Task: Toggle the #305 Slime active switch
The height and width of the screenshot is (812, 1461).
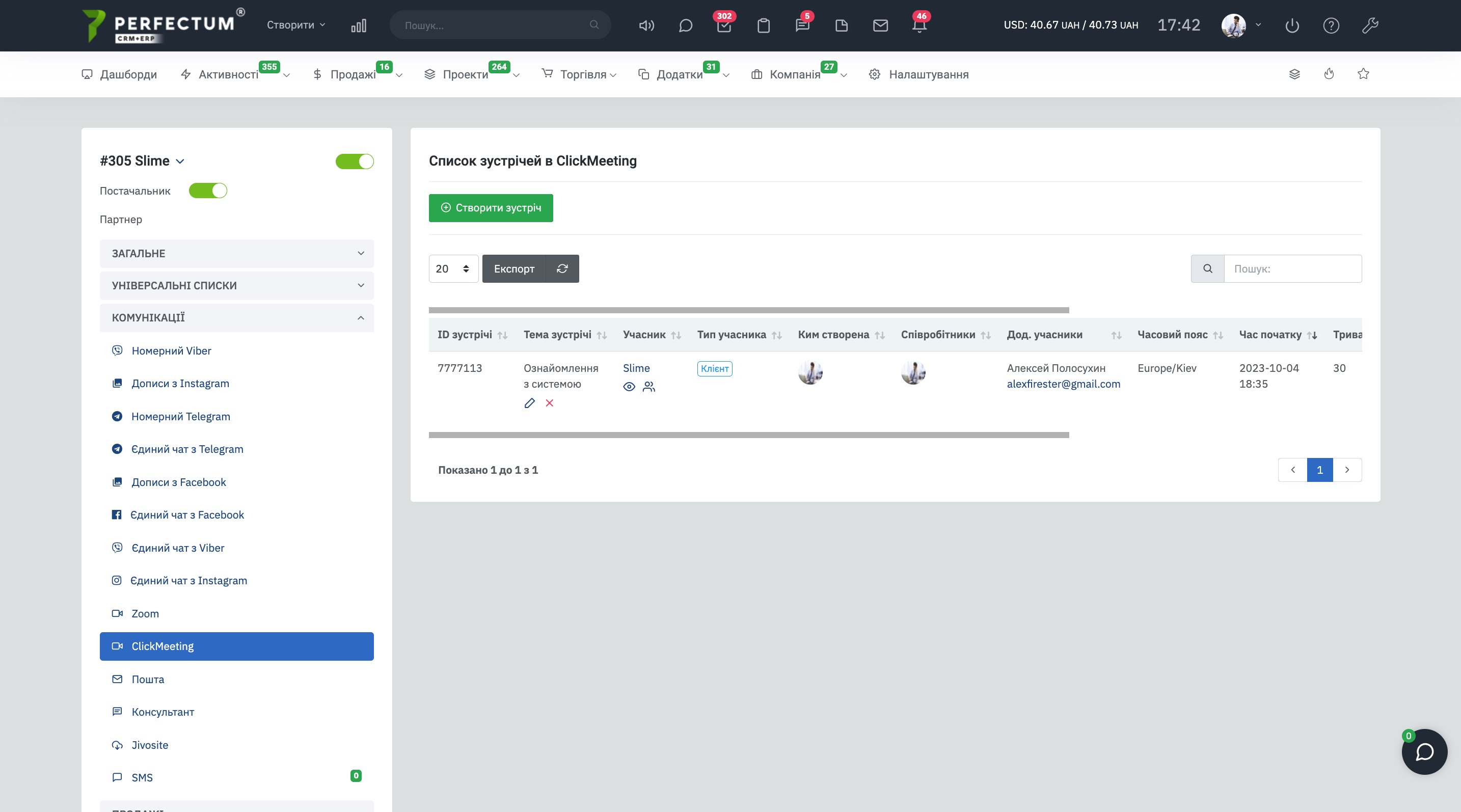Action: 355,161
